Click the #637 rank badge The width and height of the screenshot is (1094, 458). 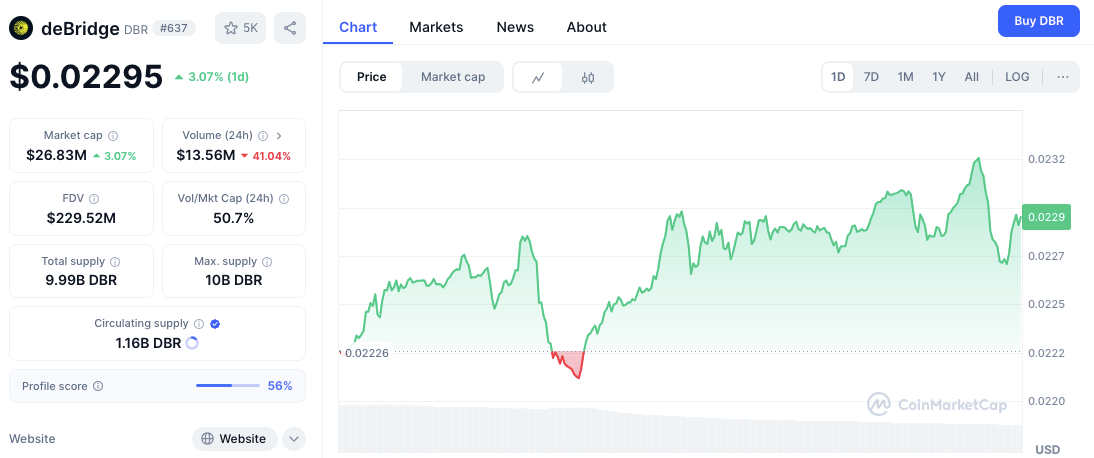point(174,29)
